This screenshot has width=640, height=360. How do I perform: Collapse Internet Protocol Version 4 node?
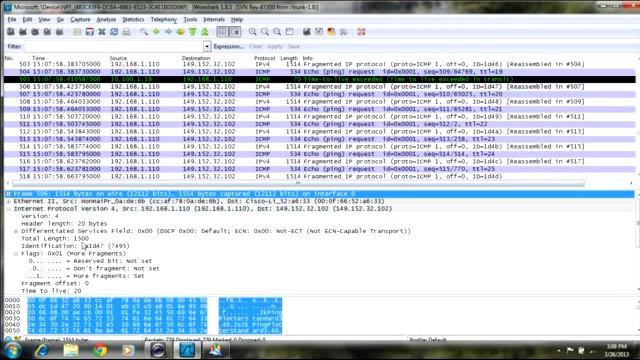click(x=8, y=209)
